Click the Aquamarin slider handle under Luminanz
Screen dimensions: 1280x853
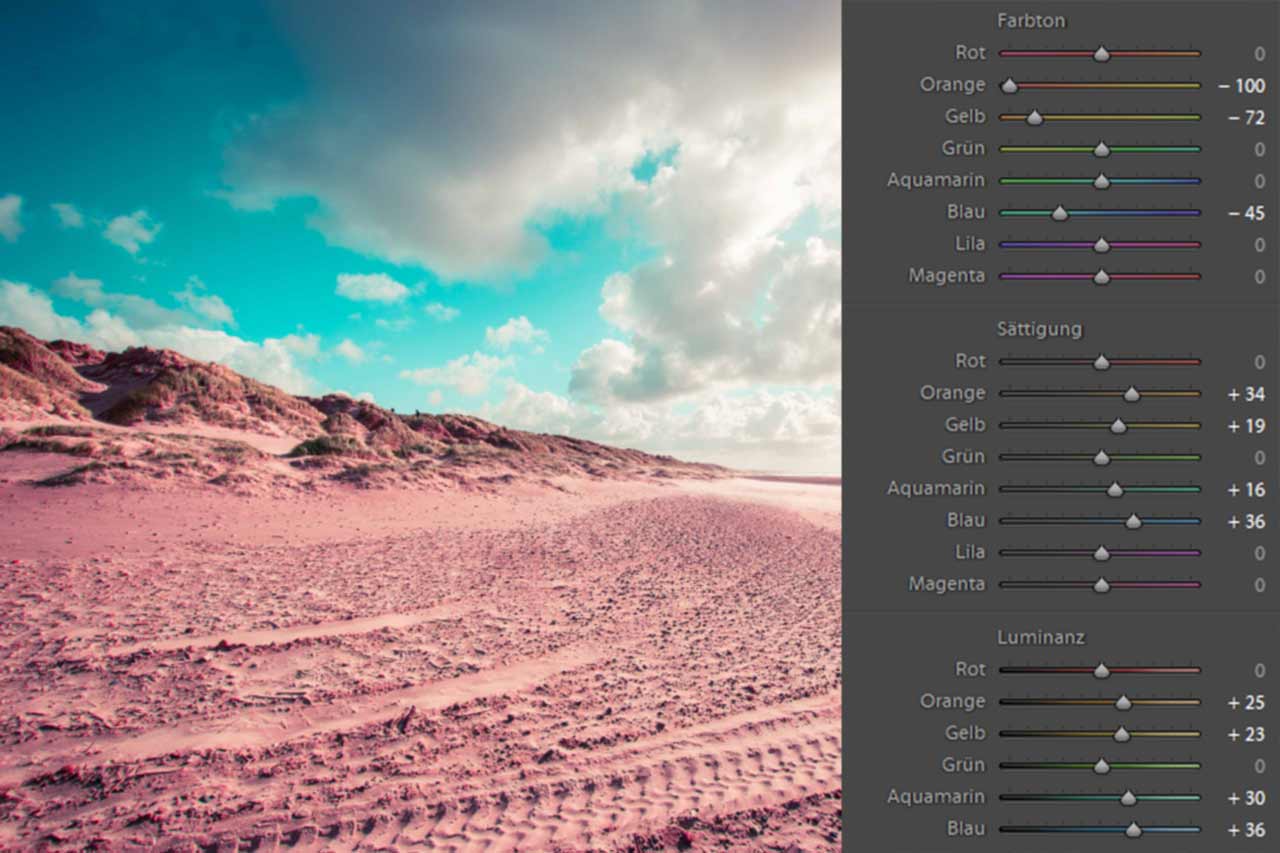[x=1128, y=798]
